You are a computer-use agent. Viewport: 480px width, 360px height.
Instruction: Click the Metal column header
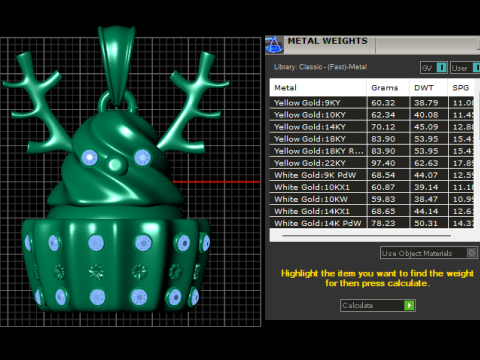pos(318,88)
